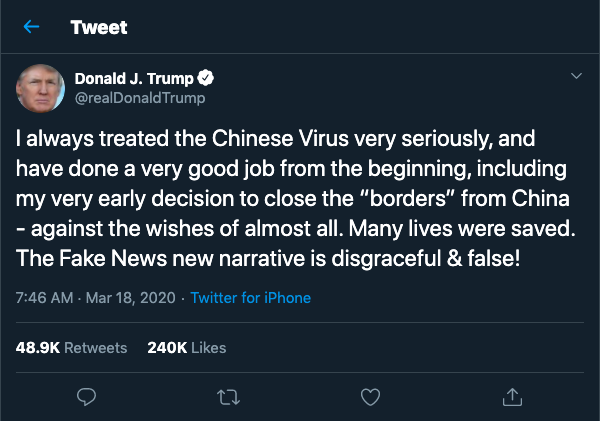This screenshot has height=421, width=600.
Task: Click the tweet's first line of text
Action: click(276, 139)
